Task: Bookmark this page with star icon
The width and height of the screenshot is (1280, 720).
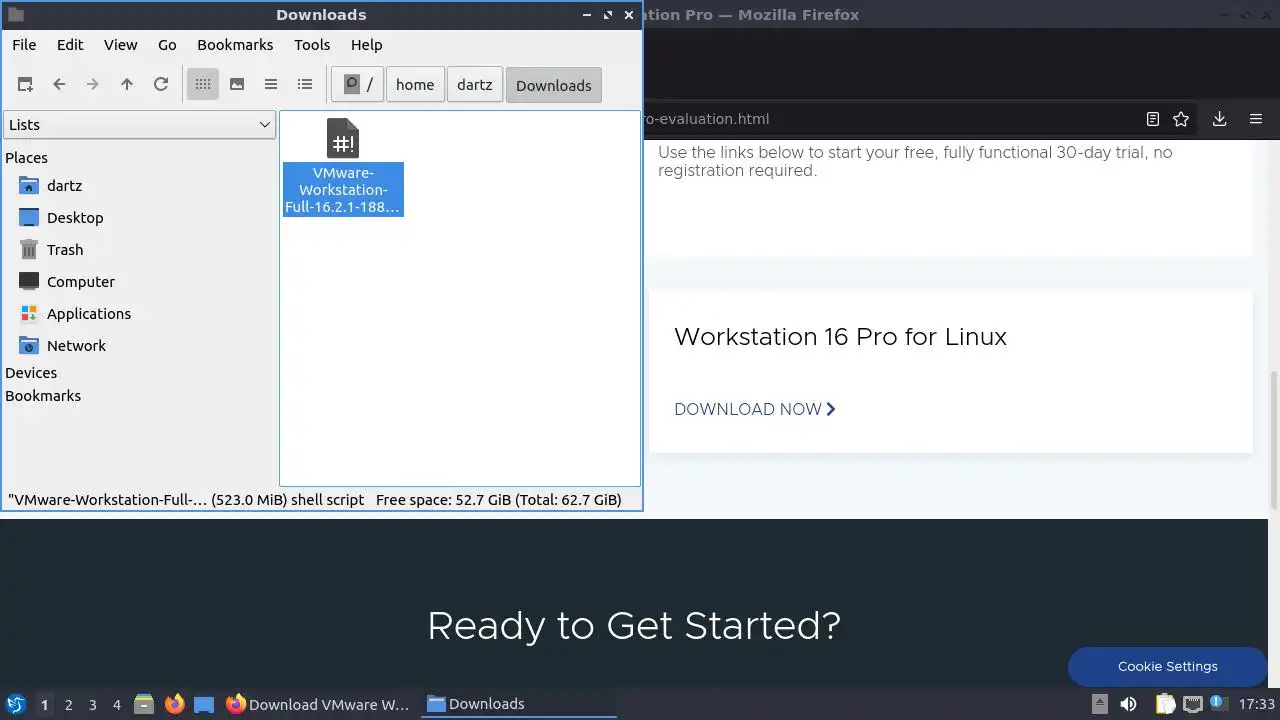Action: pos(1181,119)
